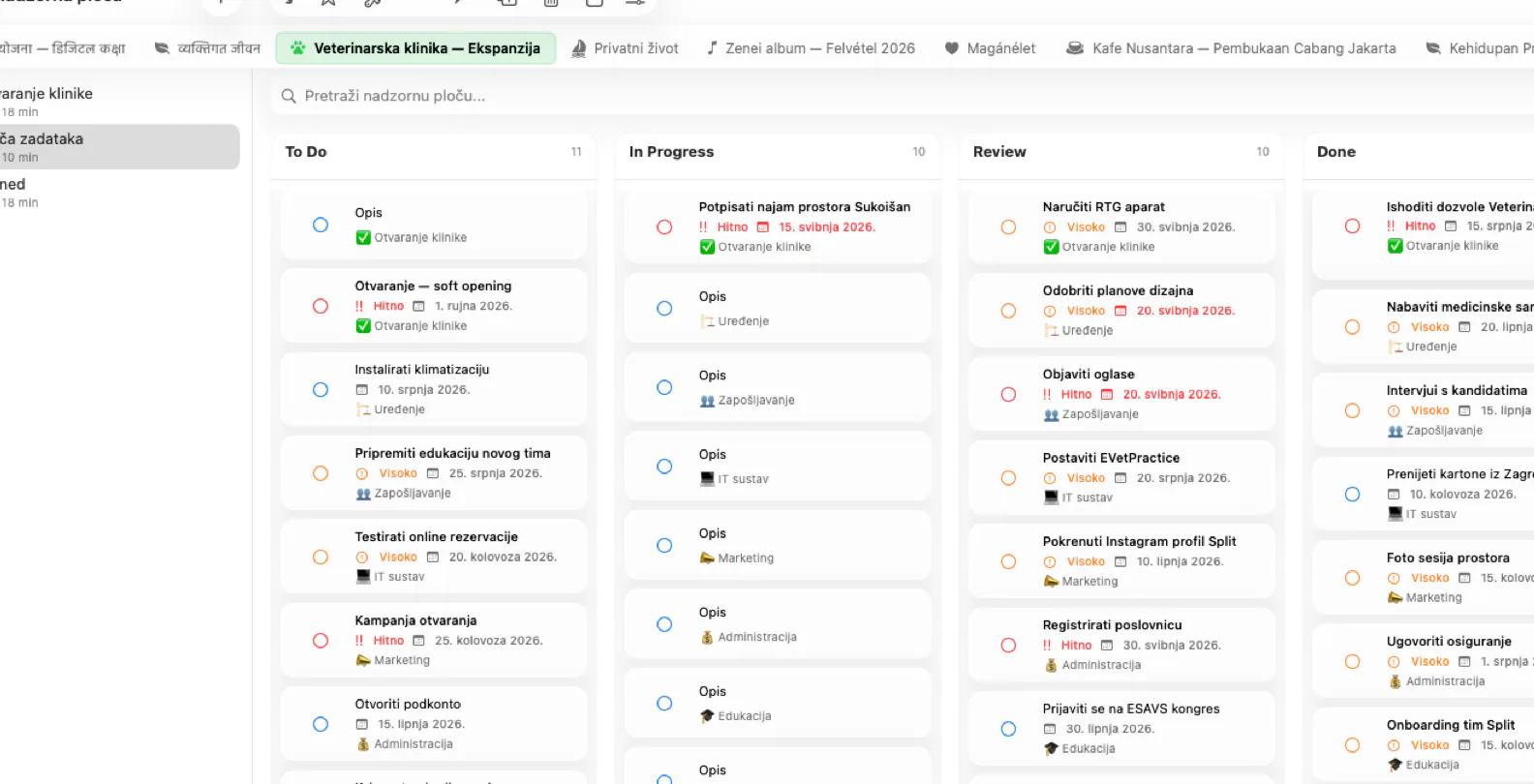This screenshot has height=784, width=1534.
Task: Click laptop icon on Postaviti EVetPractice card
Action: [x=1052, y=498]
